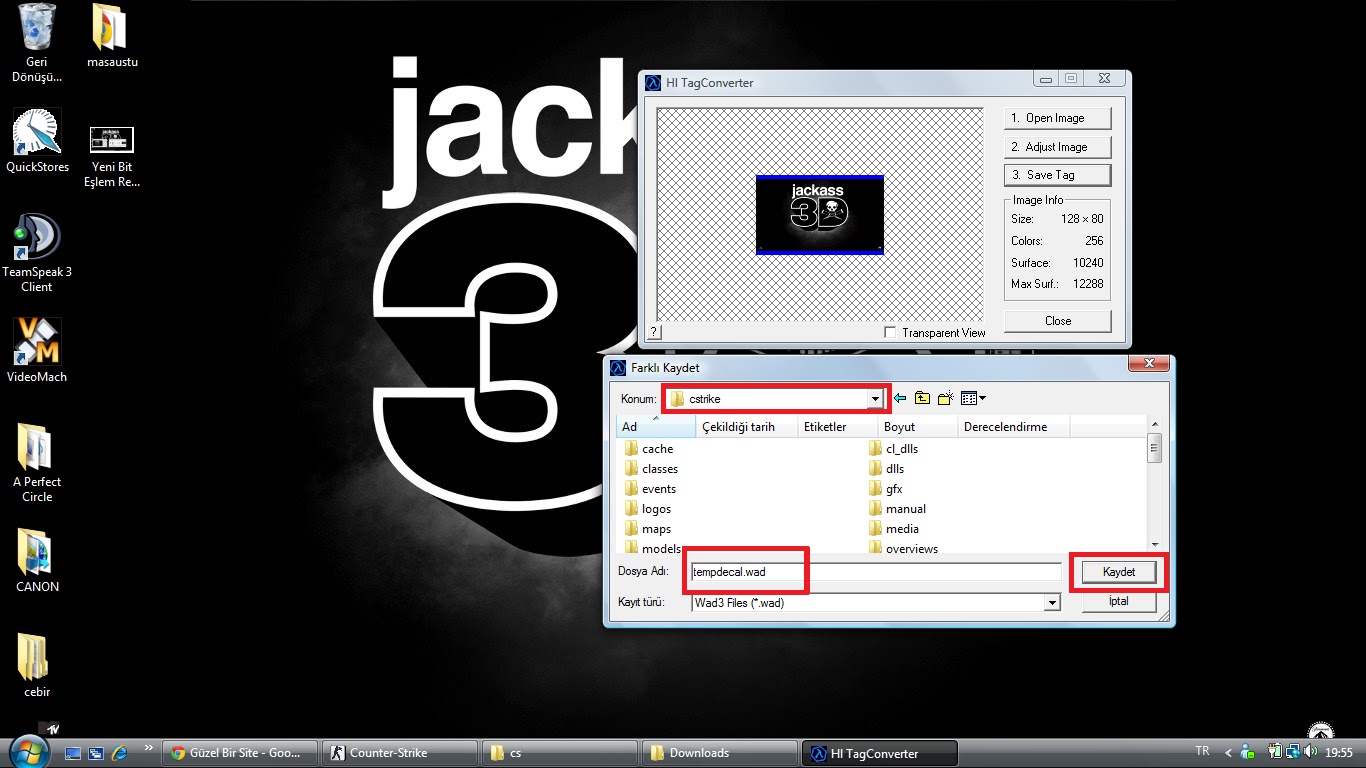
Task: Click Internet Explorer quick launch icon
Action: pyautogui.click(x=119, y=753)
